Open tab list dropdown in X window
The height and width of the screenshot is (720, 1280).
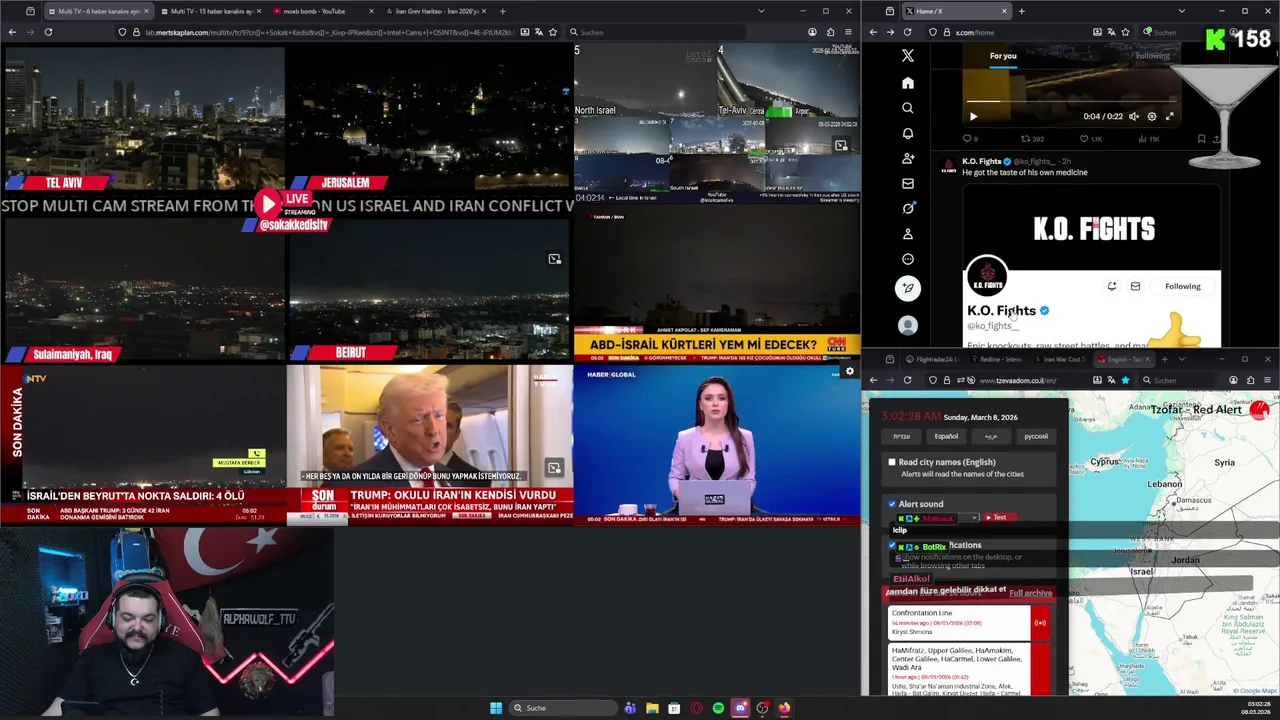(x=1181, y=11)
